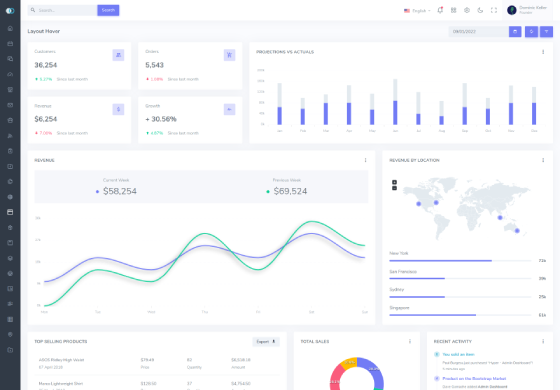Zoom out on the world map
The width and height of the screenshot is (560, 390).
394,188
